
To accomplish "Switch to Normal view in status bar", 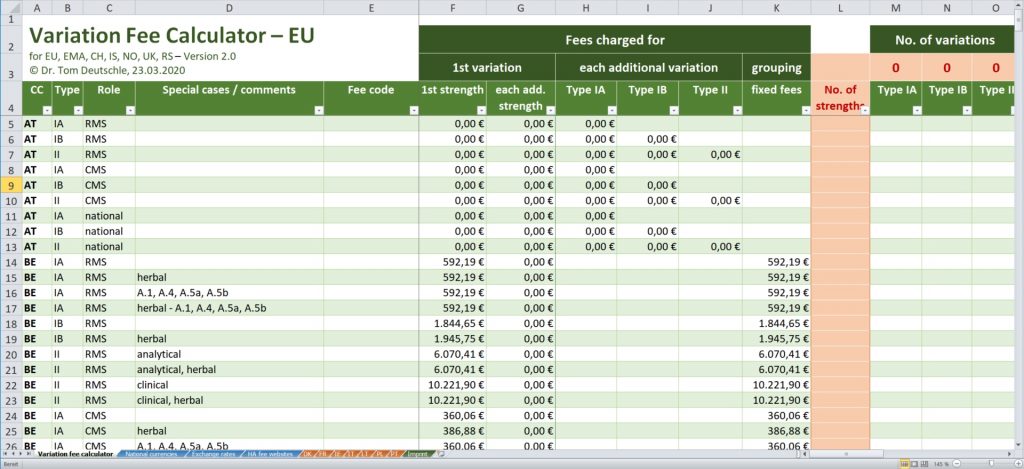I will click(x=905, y=463).
